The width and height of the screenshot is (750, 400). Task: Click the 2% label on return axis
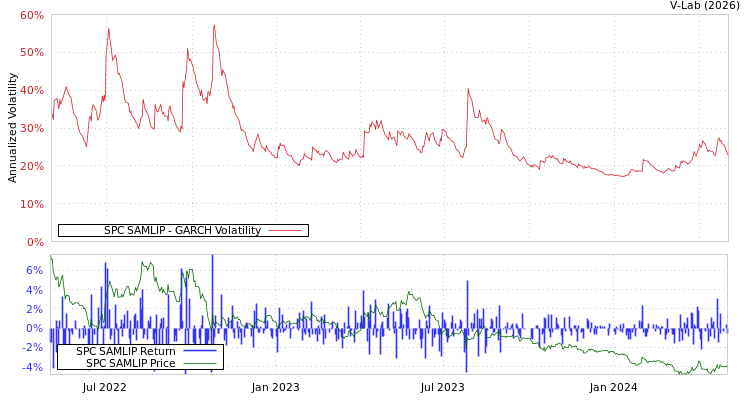34,309
